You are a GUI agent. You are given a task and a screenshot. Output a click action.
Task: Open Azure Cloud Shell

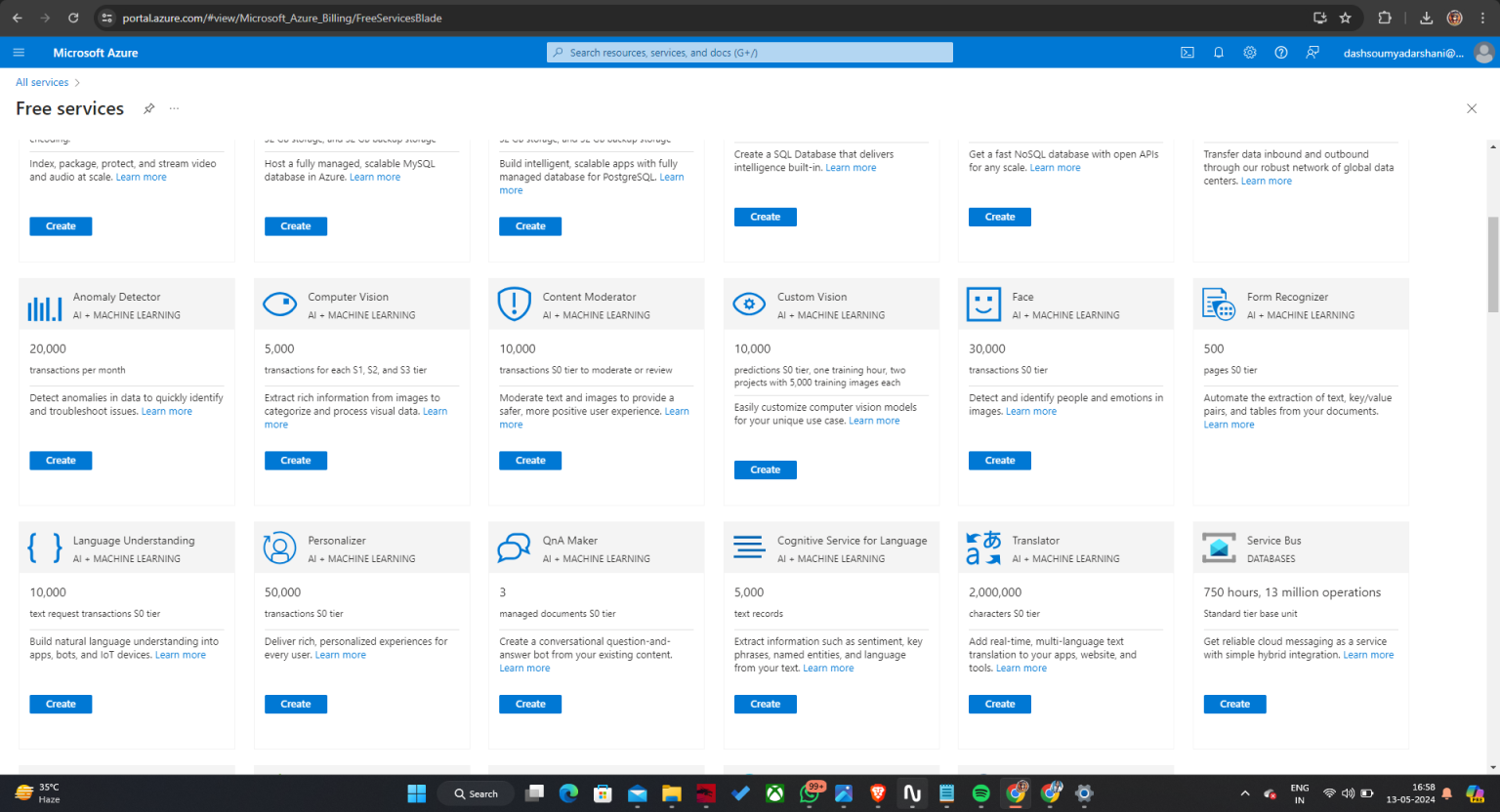tap(1187, 53)
